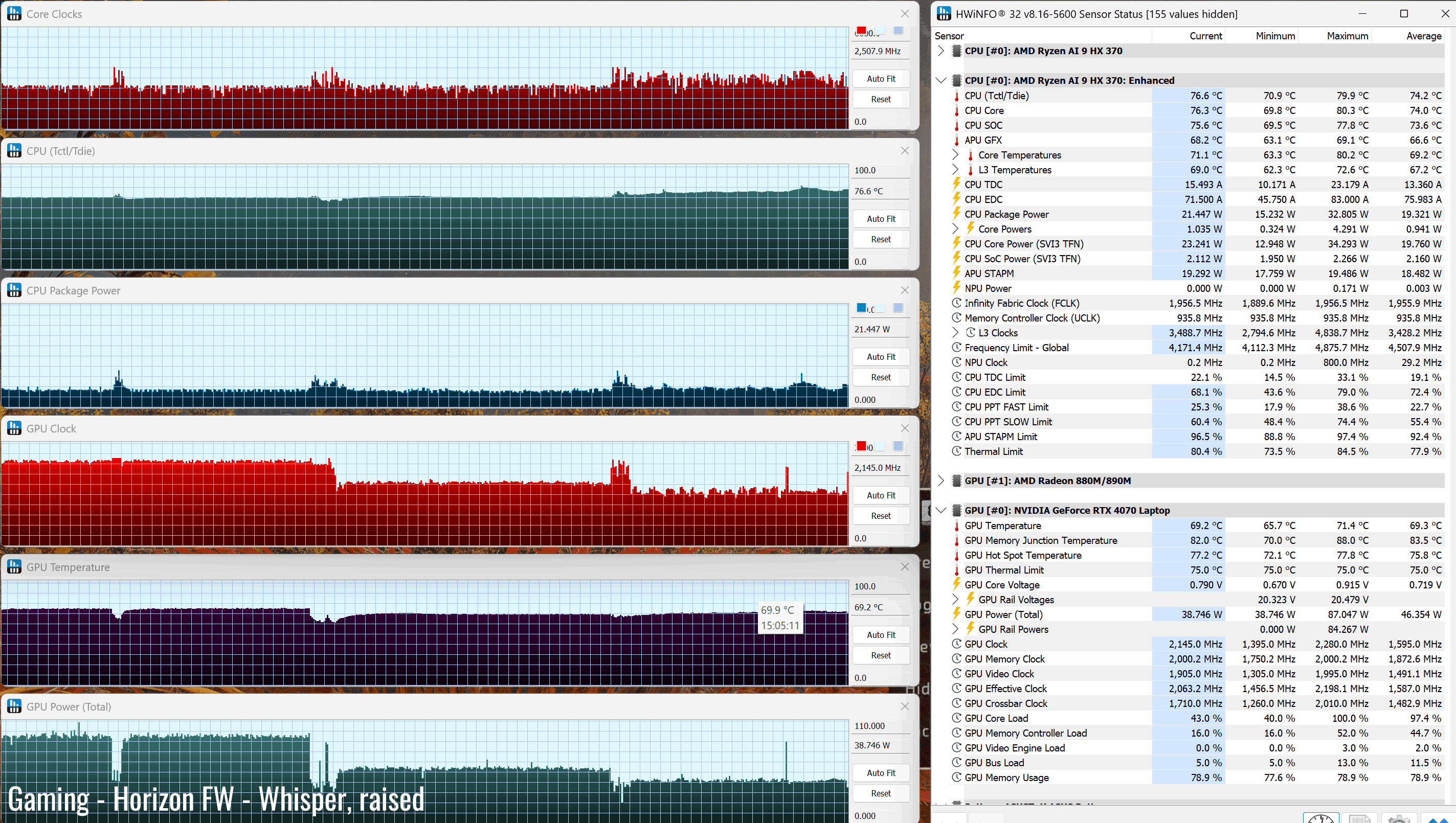Open the red color swatch in the GPU Clock graph

861,446
